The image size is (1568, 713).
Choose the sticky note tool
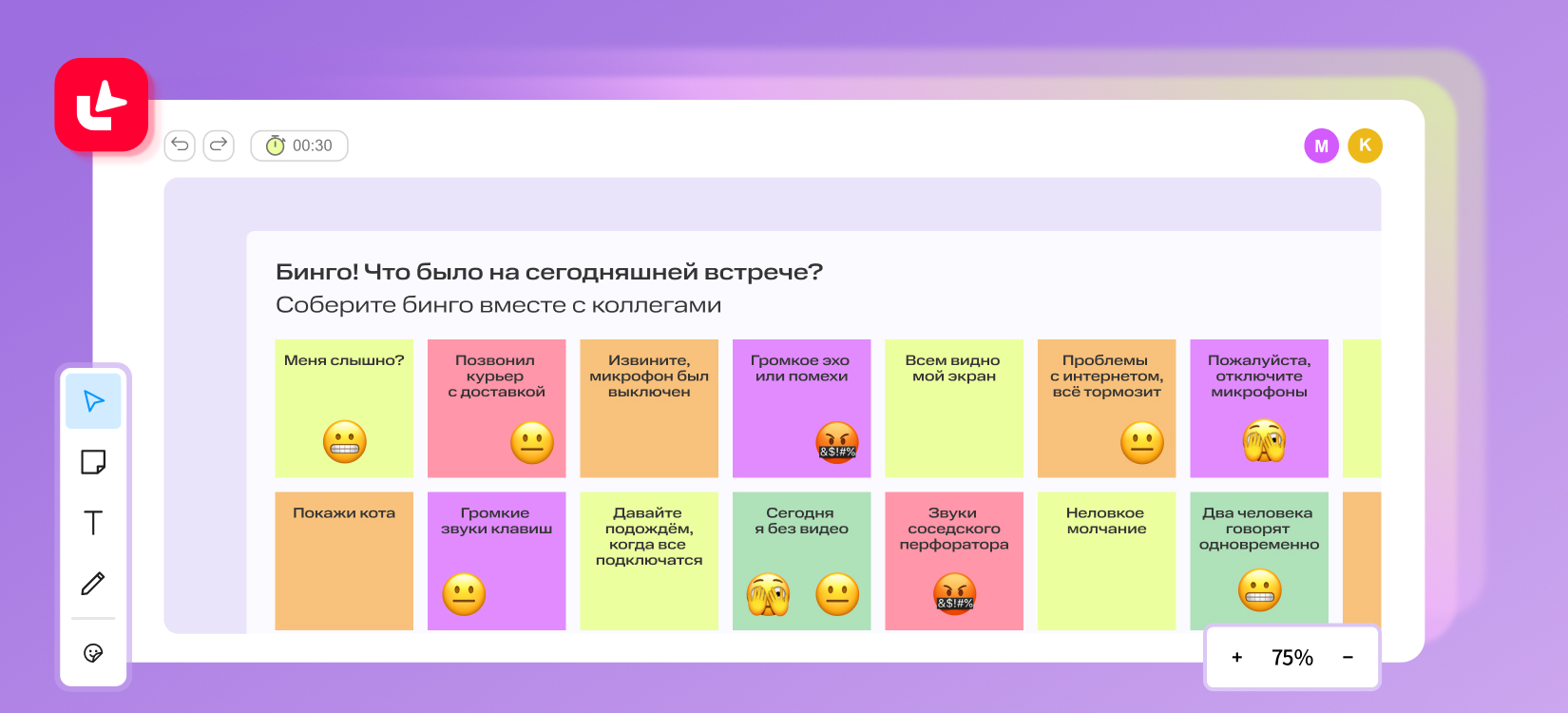point(93,462)
